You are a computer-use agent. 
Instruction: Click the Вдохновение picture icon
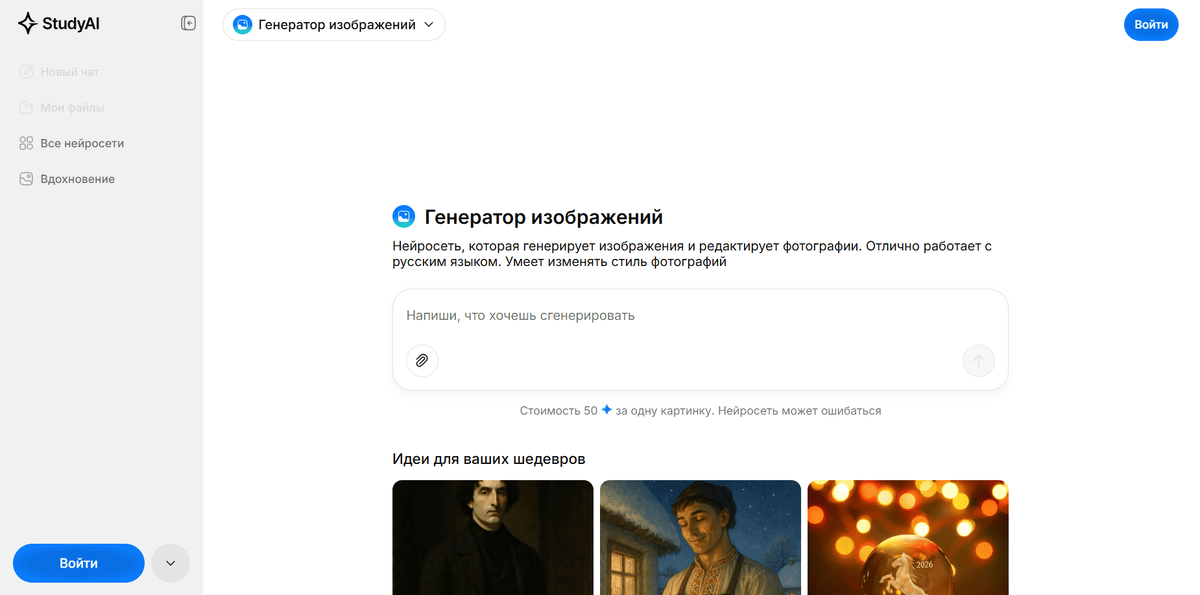(24, 178)
